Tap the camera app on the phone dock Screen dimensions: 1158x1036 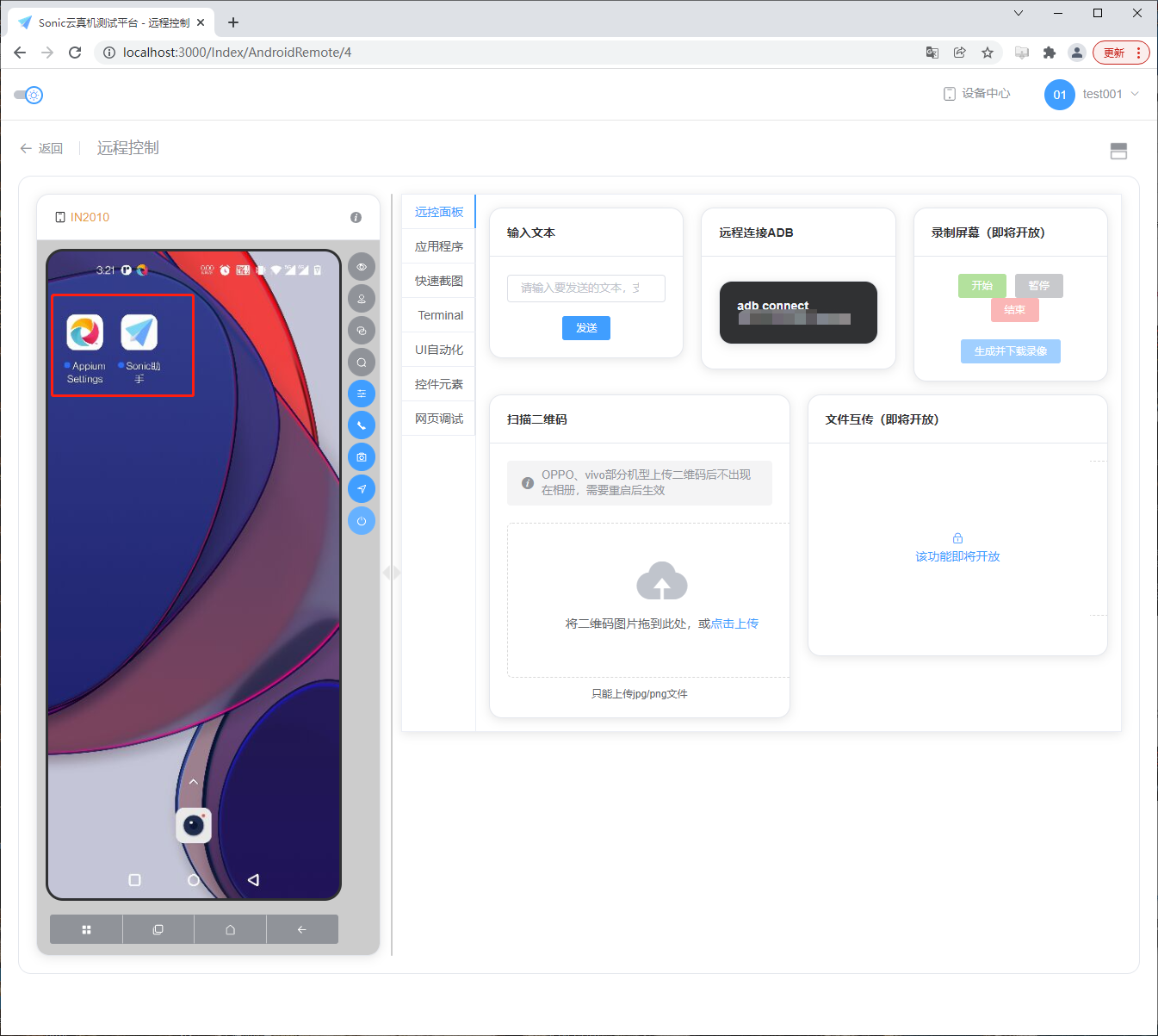[x=194, y=826]
